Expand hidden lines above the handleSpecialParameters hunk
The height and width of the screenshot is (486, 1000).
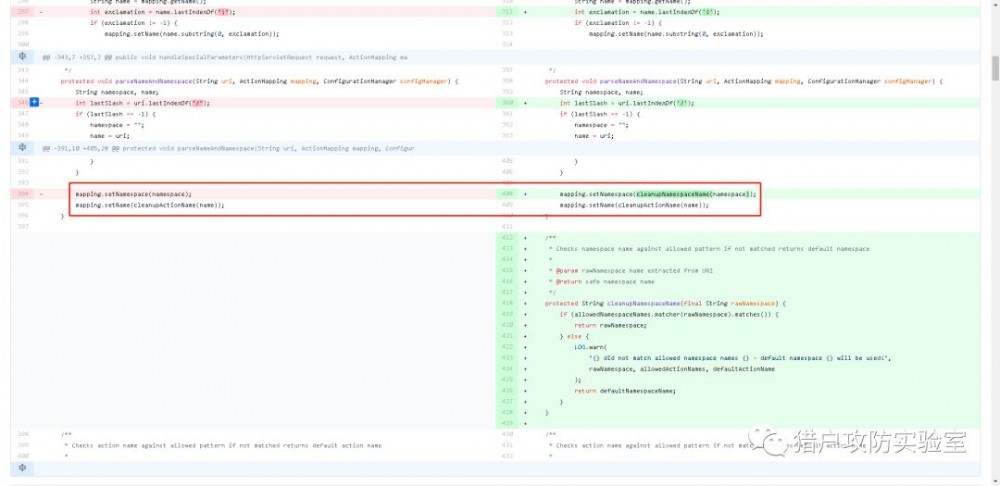pyautogui.click(x=22, y=57)
